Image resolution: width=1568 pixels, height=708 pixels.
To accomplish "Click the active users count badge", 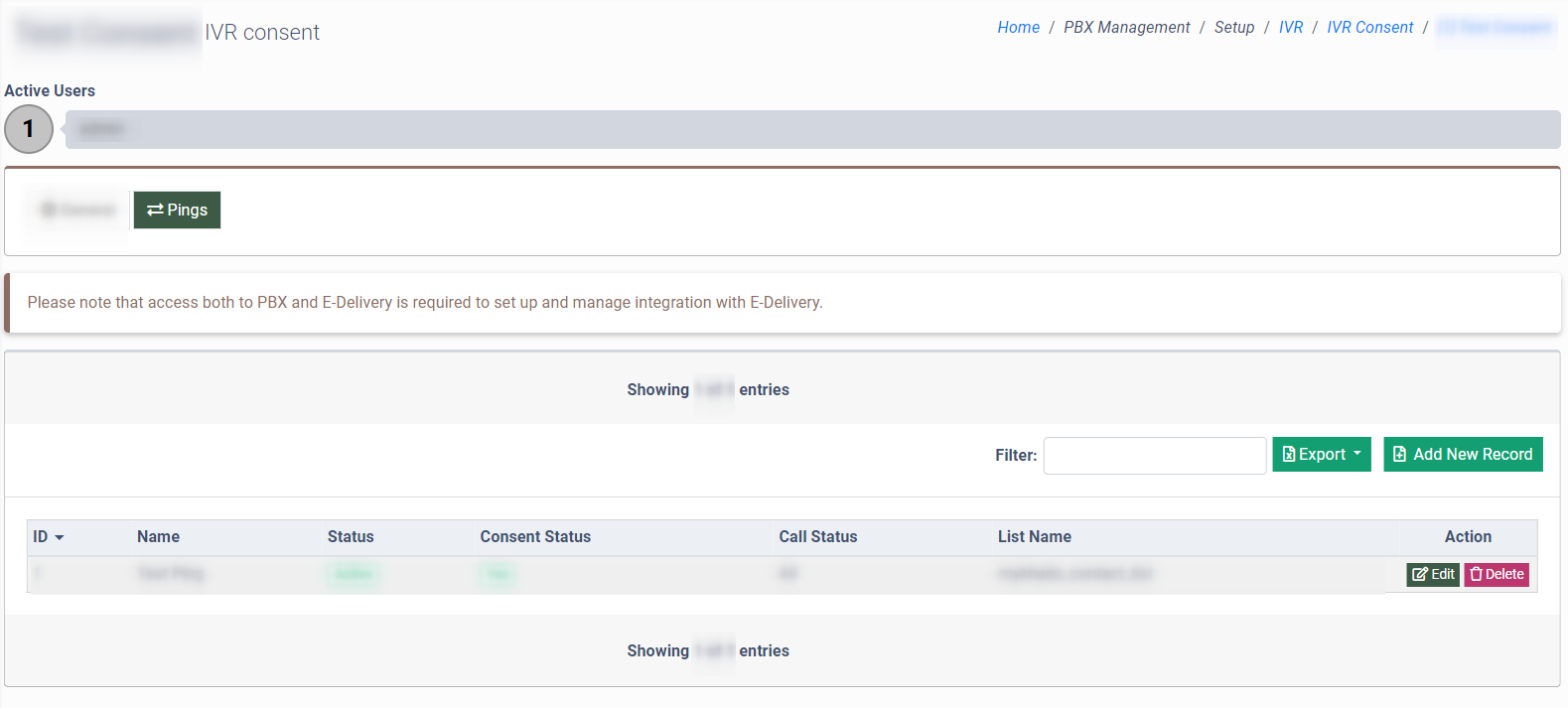I will [x=29, y=129].
